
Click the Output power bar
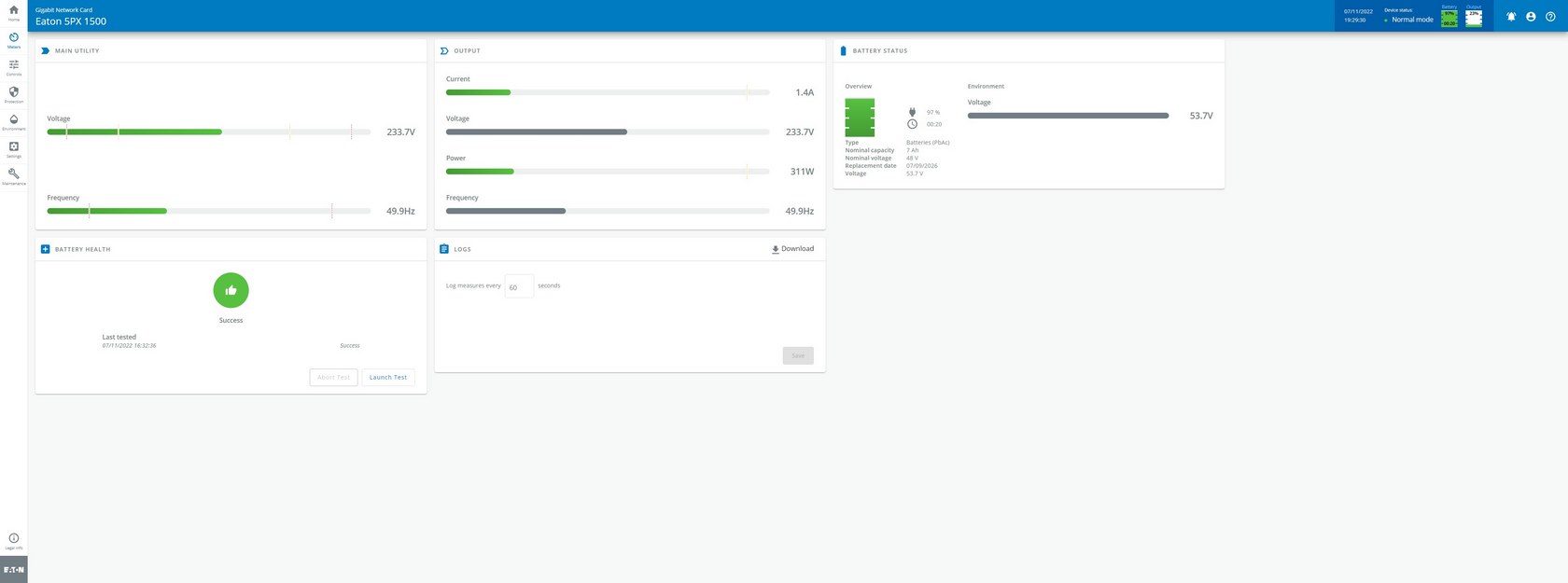(608, 172)
